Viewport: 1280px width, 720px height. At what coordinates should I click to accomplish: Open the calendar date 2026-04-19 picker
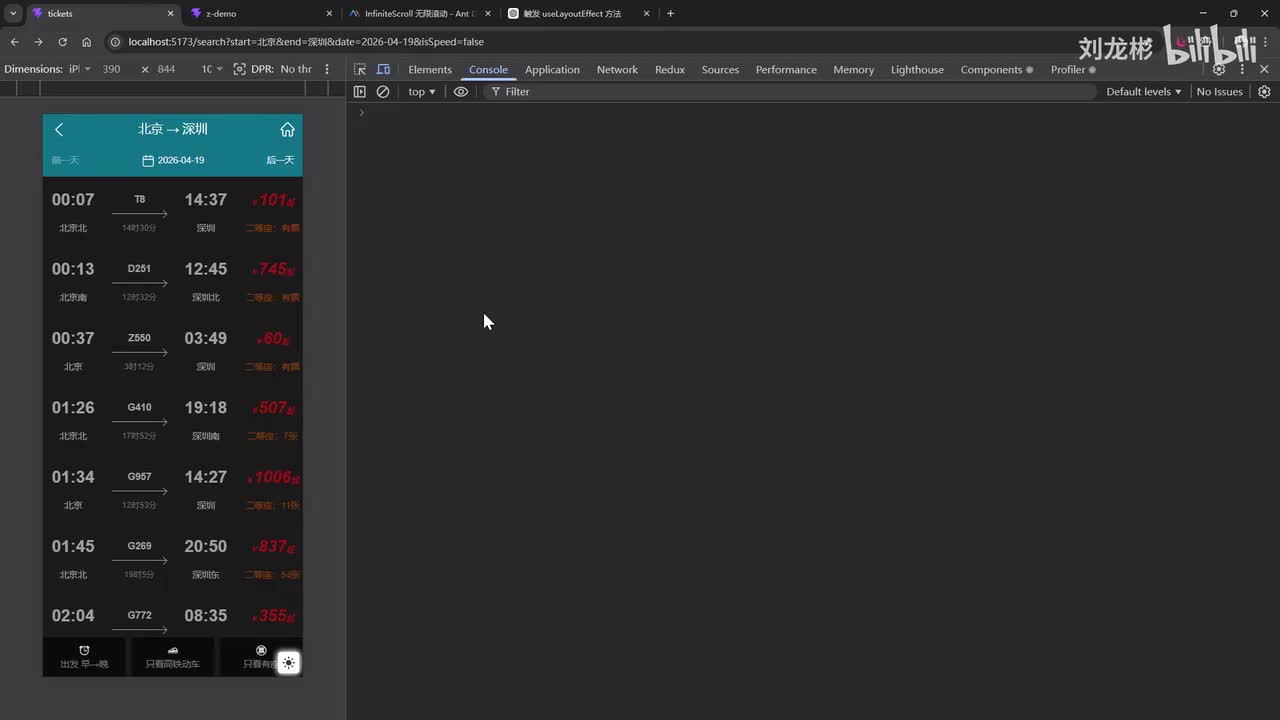click(x=173, y=160)
